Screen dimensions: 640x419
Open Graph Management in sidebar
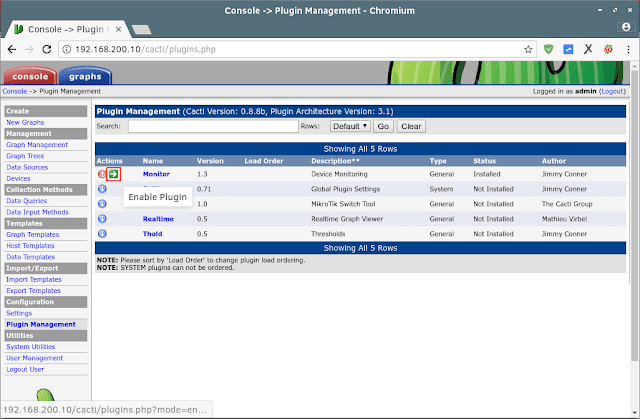click(37, 145)
